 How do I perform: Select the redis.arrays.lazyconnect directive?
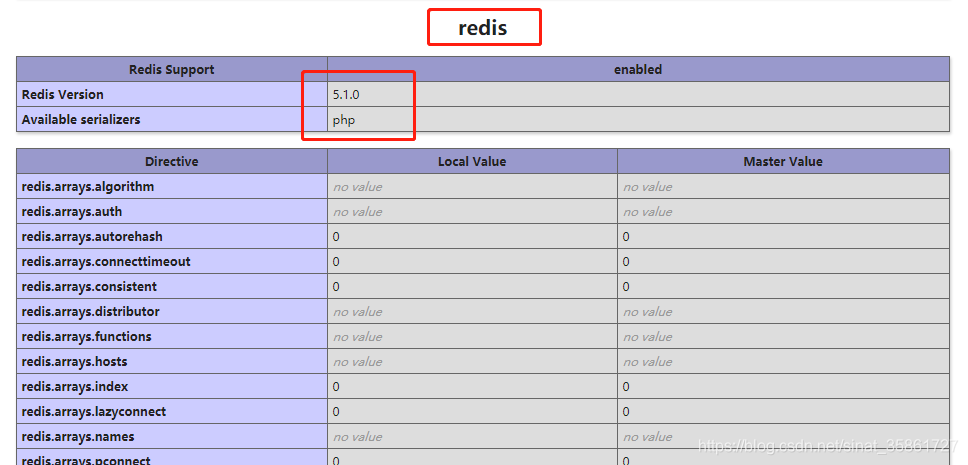(94, 411)
